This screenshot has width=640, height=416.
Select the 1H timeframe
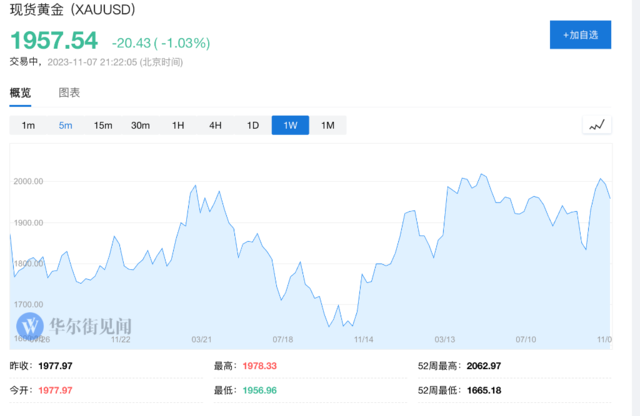(178, 125)
